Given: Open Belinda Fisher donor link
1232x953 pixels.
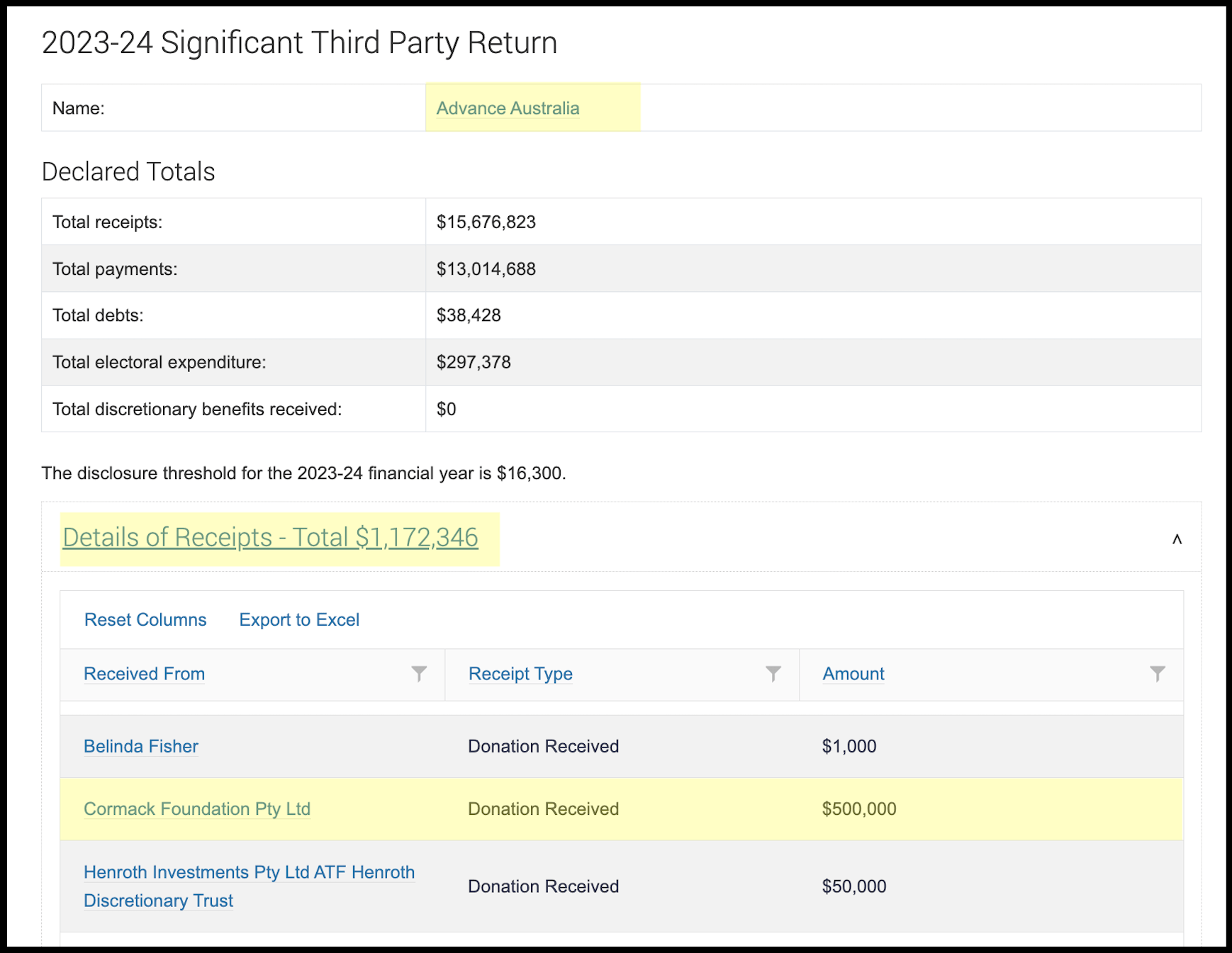Looking at the screenshot, I should [x=141, y=746].
